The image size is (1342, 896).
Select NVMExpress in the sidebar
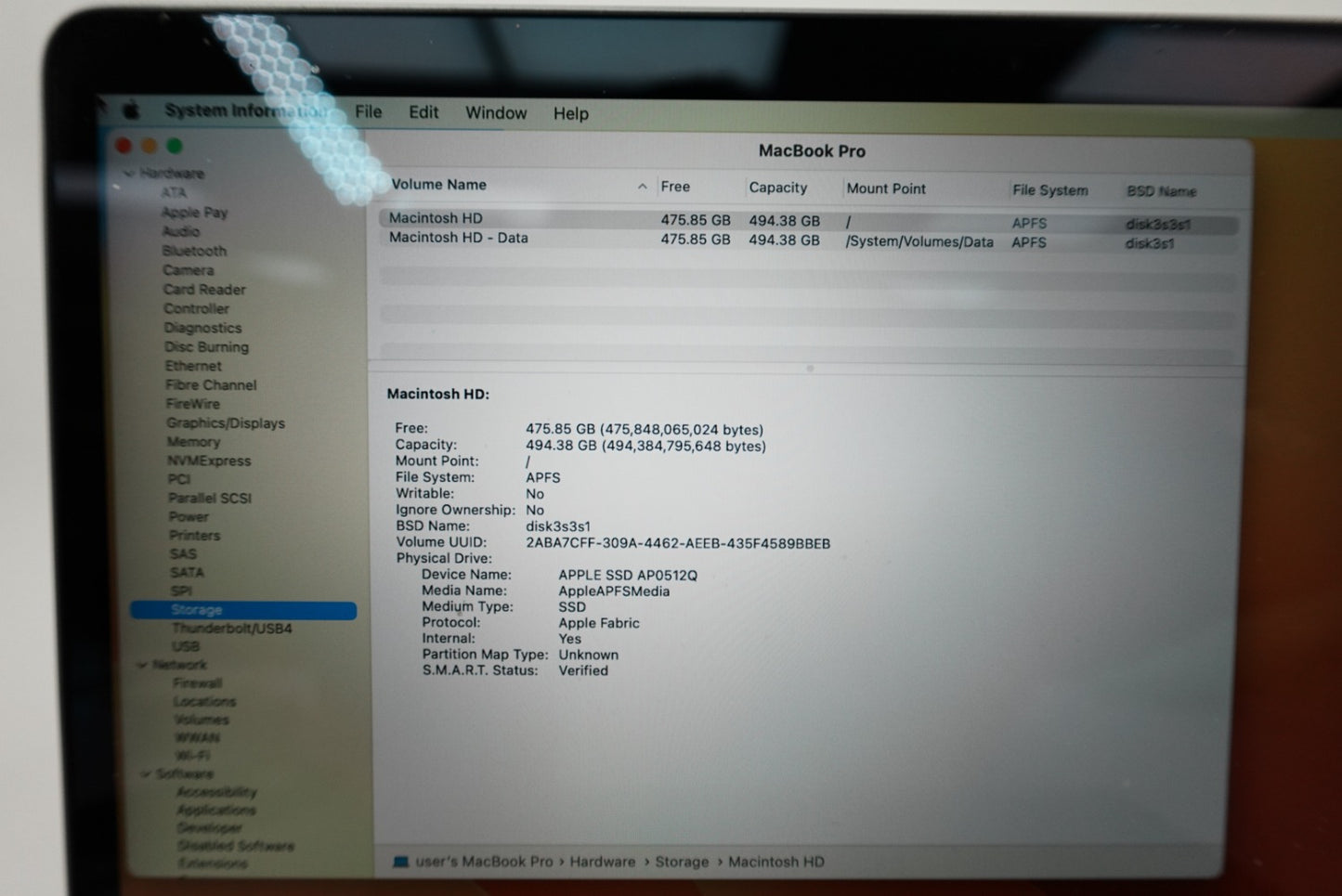click(209, 461)
